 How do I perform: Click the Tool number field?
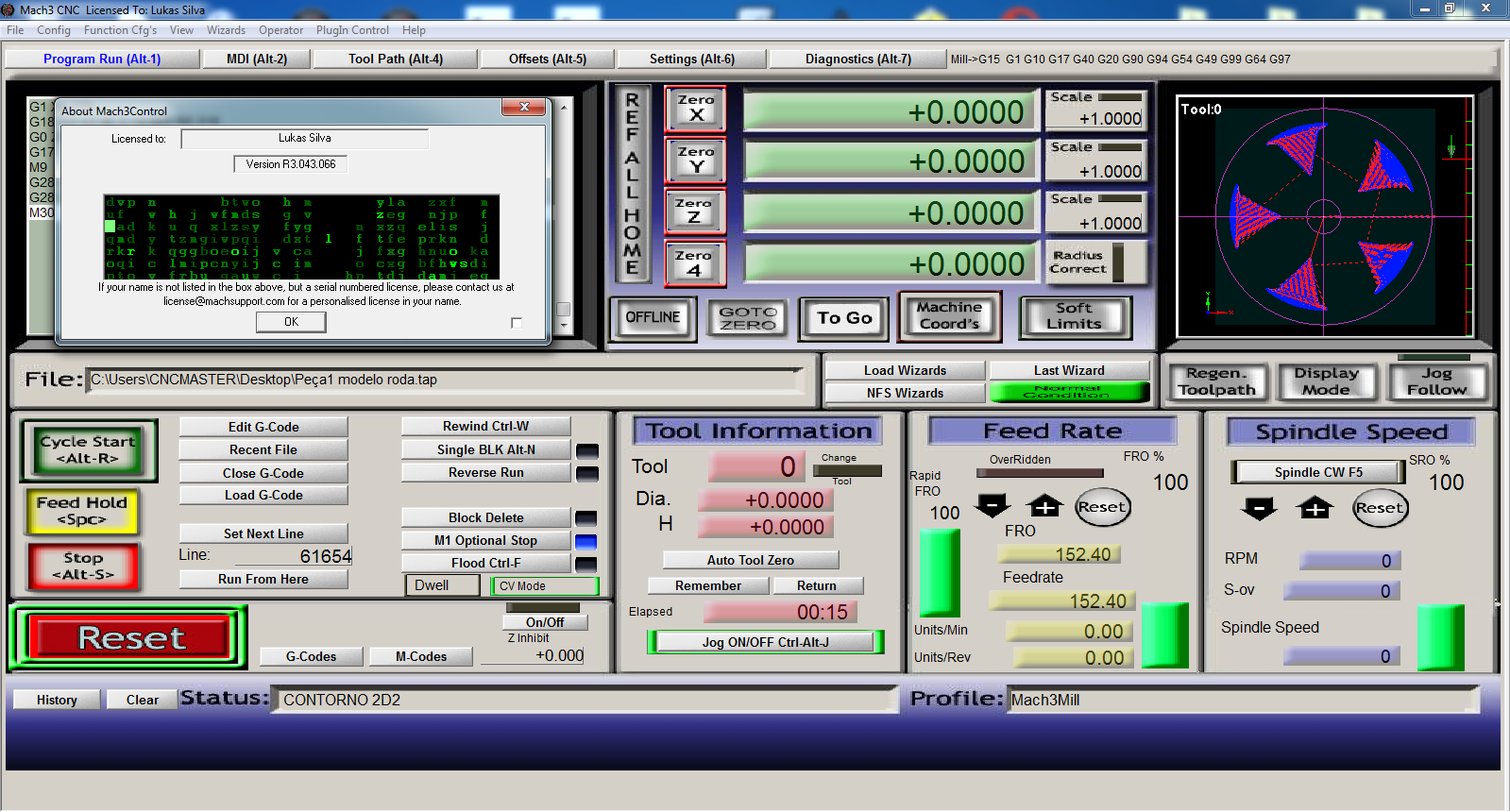tap(755, 465)
